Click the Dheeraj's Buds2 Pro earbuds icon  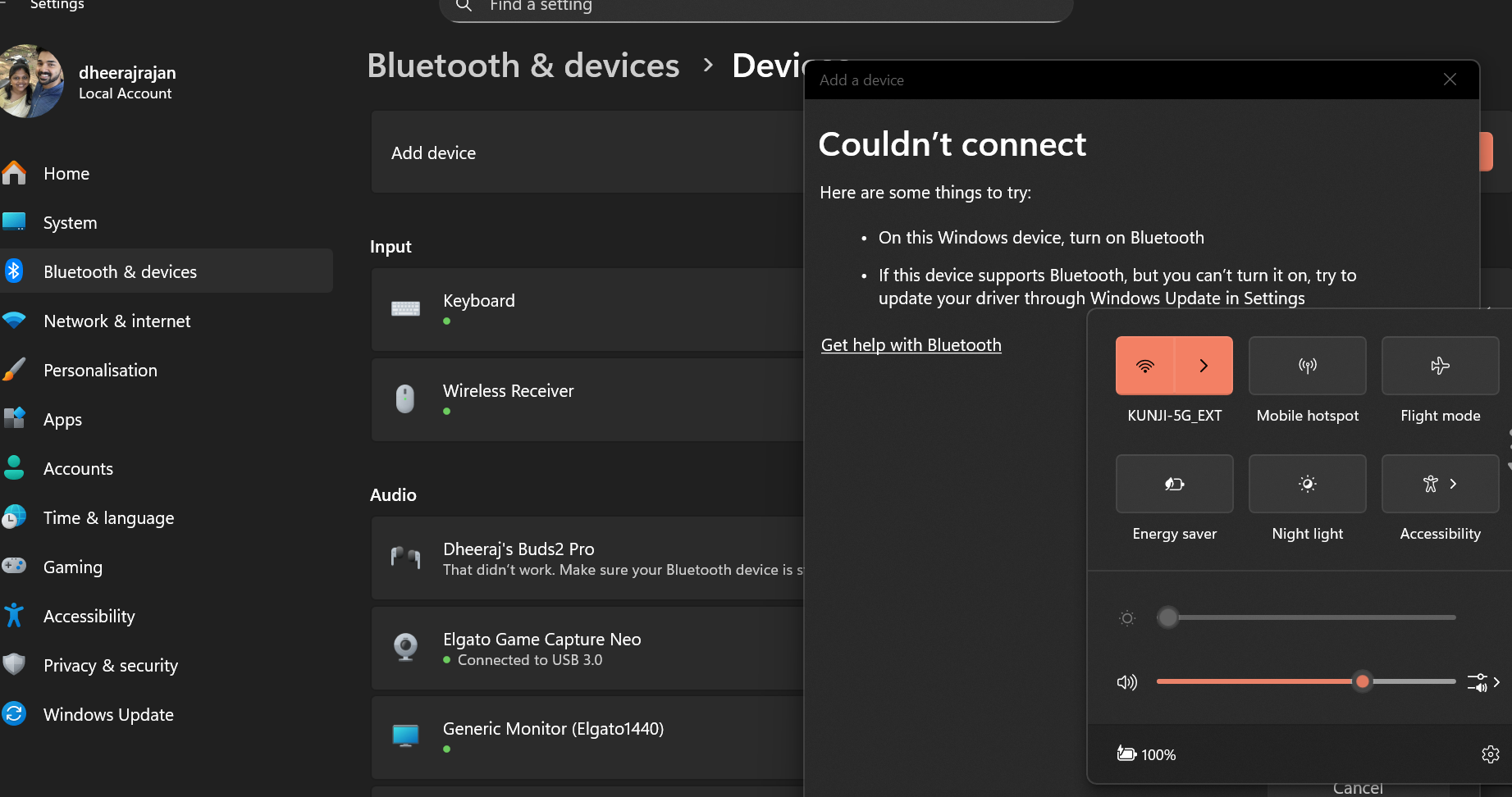(405, 558)
